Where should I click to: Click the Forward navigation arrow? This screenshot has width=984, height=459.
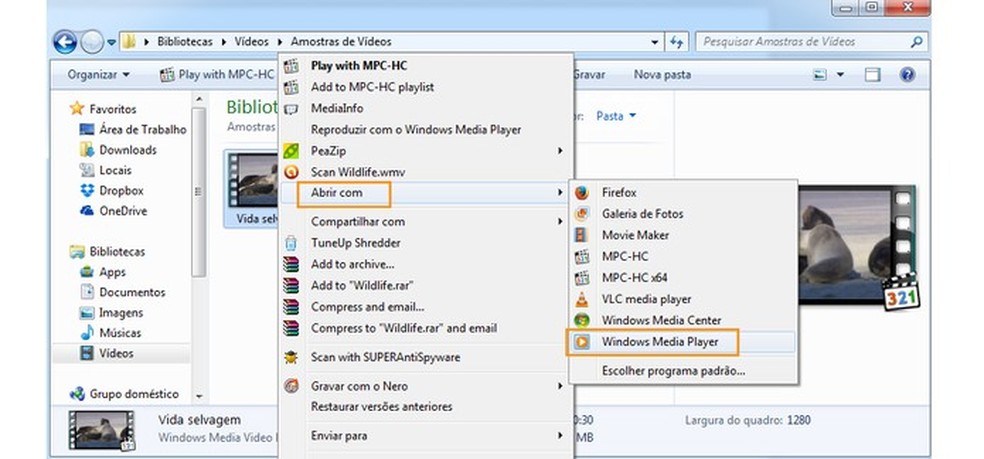[92, 42]
